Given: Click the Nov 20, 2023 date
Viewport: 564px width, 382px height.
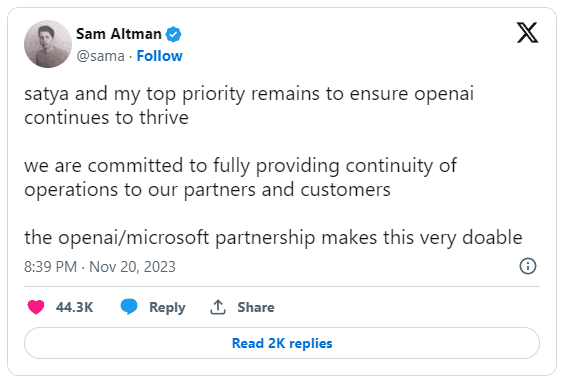Looking at the screenshot, I should click(x=132, y=267).
